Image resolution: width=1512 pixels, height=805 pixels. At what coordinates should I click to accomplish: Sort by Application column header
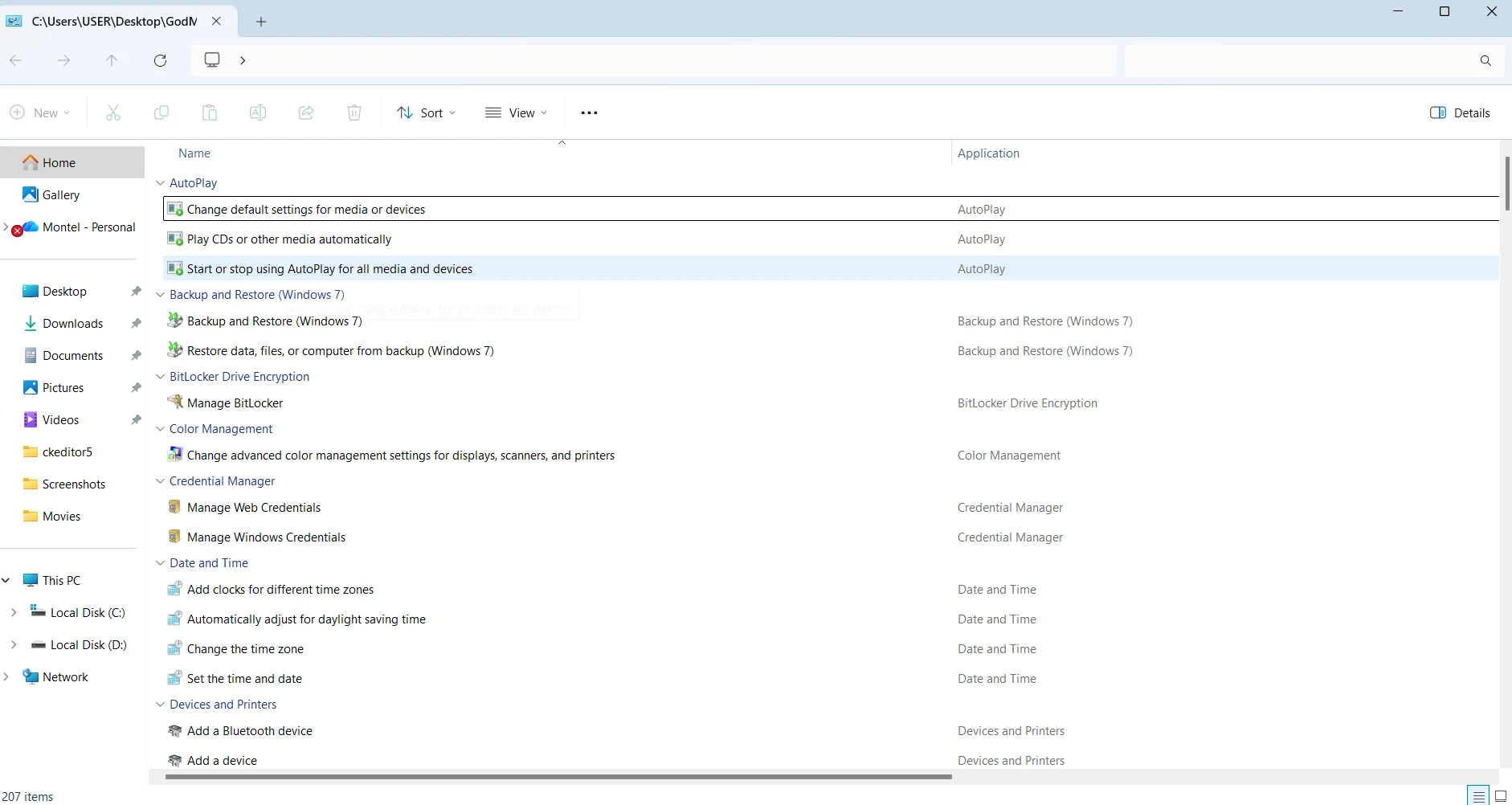pos(988,153)
